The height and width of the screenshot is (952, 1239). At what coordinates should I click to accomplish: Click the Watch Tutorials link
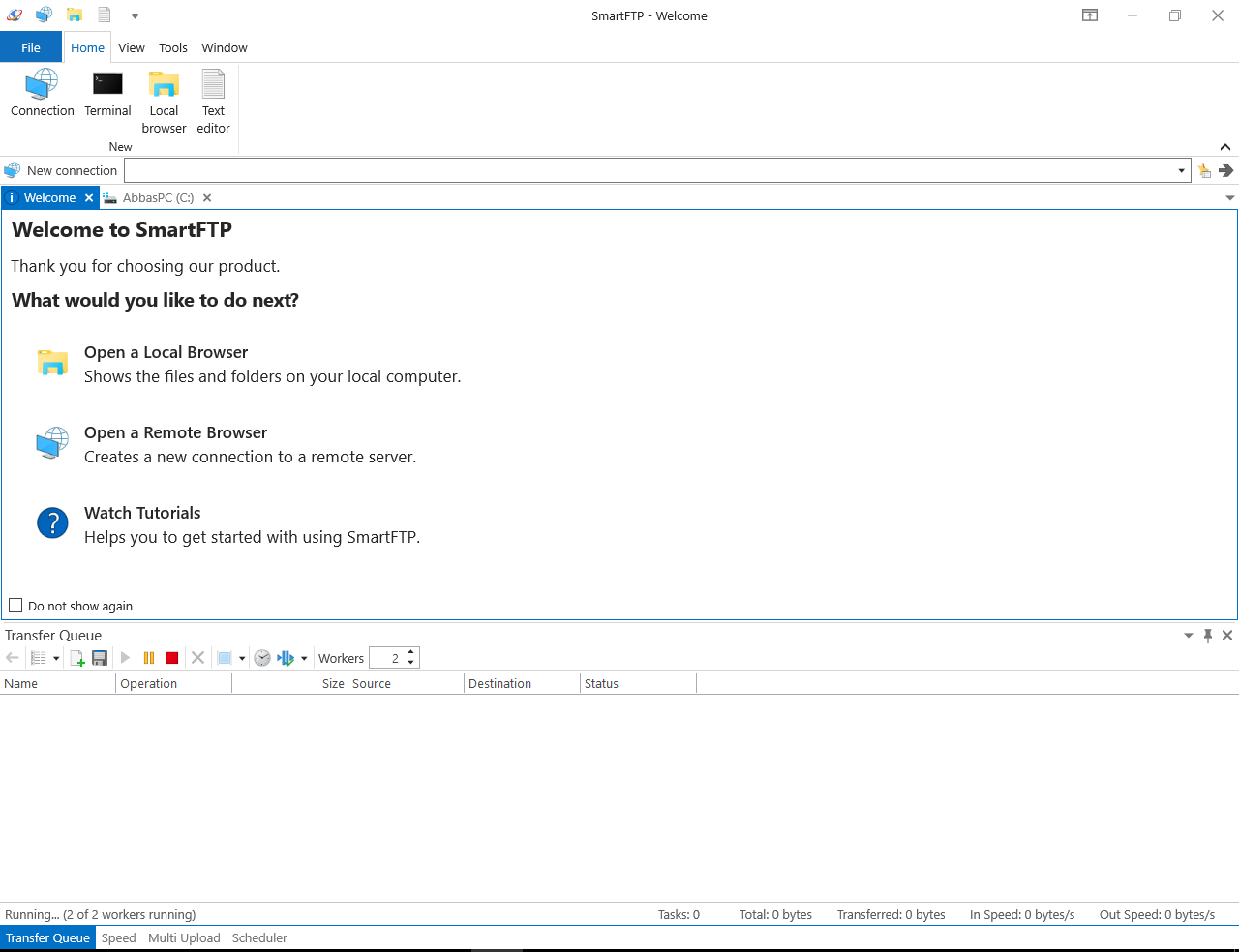(142, 513)
